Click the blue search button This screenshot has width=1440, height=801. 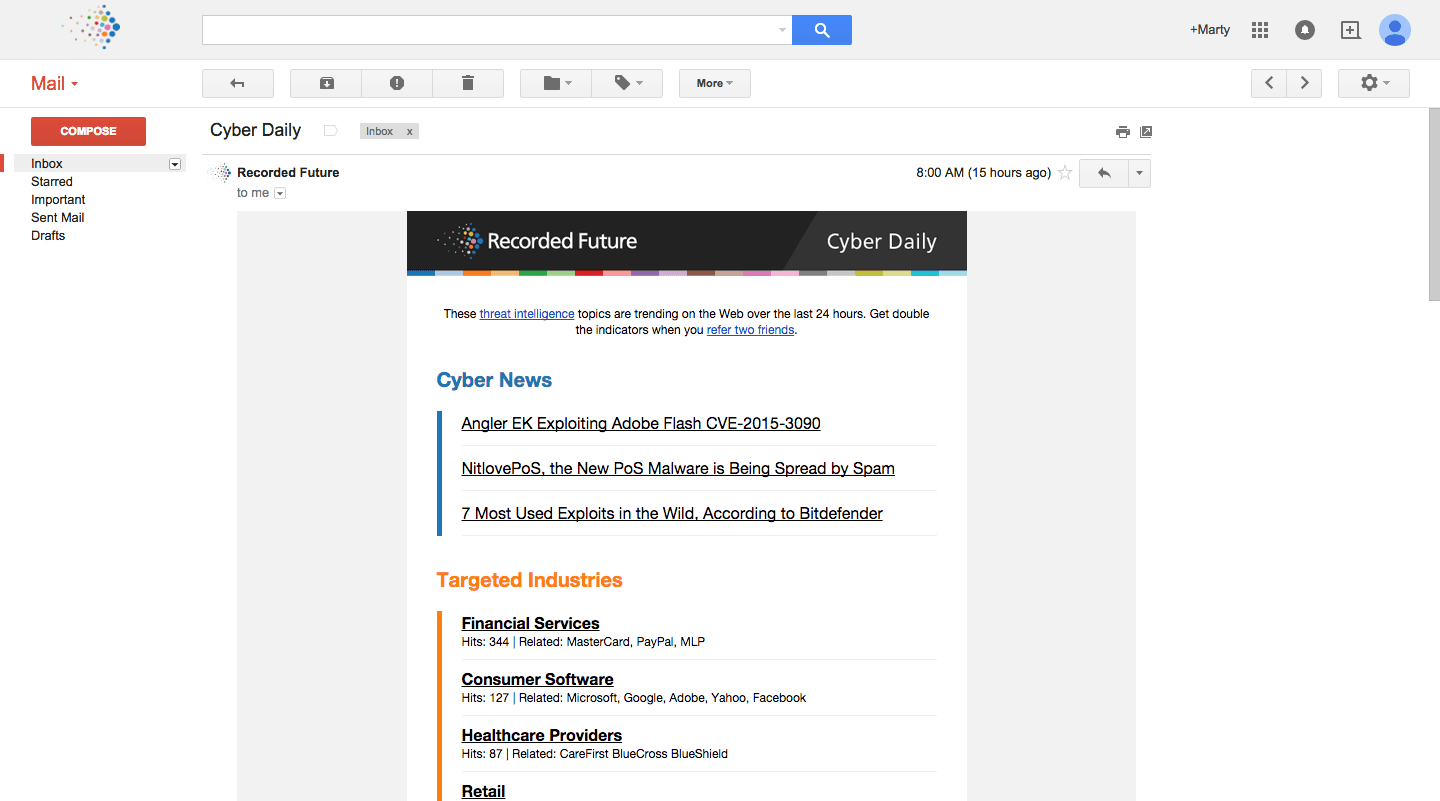(x=821, y=30)
